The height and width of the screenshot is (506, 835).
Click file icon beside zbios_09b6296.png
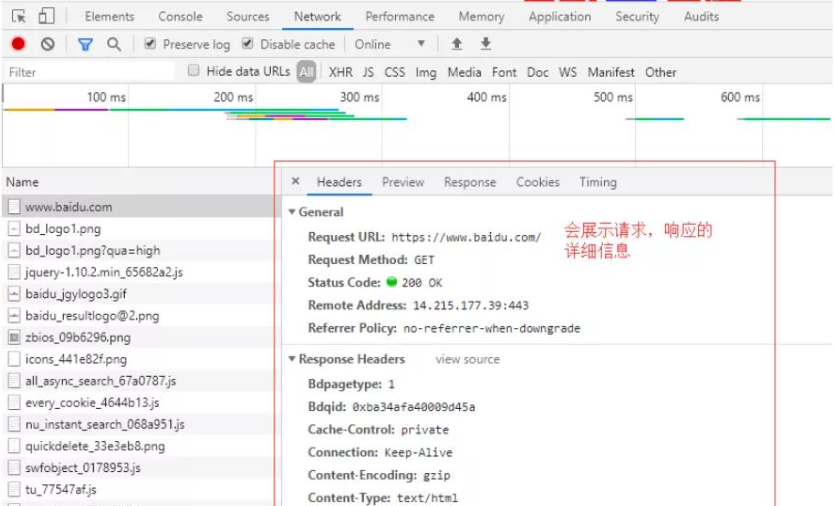click(x=14, y=338)
